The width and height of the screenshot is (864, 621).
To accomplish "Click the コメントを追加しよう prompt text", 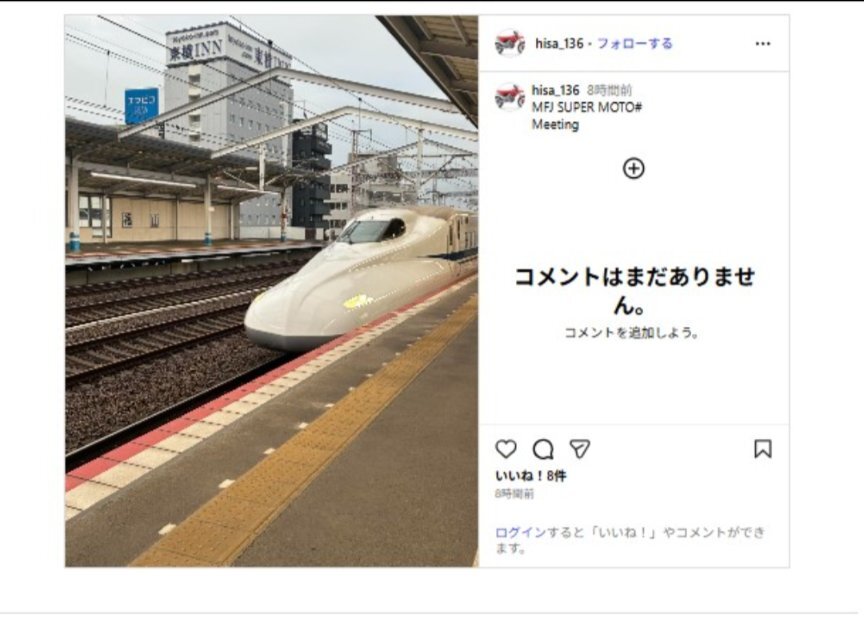I will tap(633, 333).
